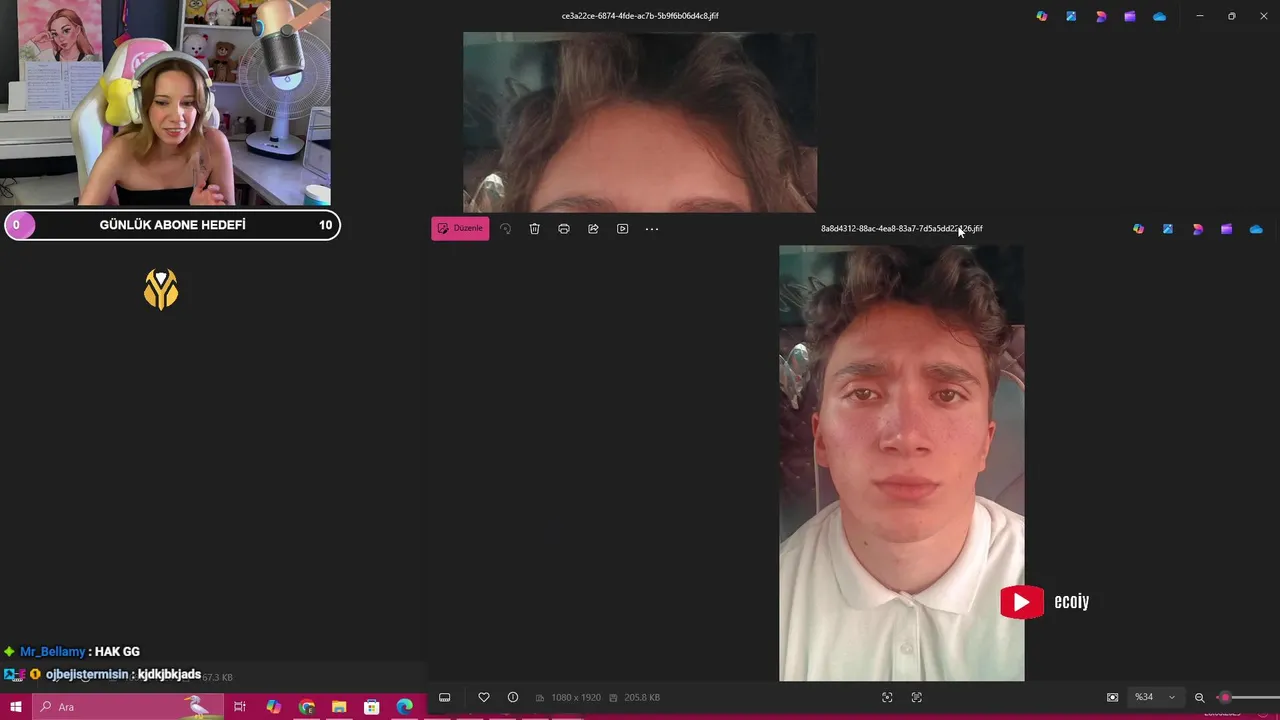Close the back Photos window
Image resolution: width=1280 pixels, height=720 pixels.
click(1262, 16)
